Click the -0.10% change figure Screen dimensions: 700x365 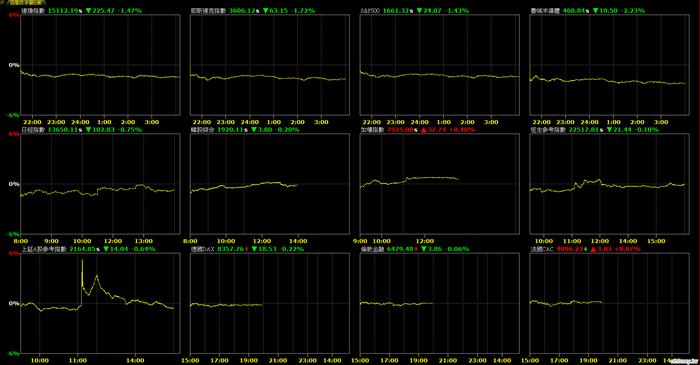647,129
